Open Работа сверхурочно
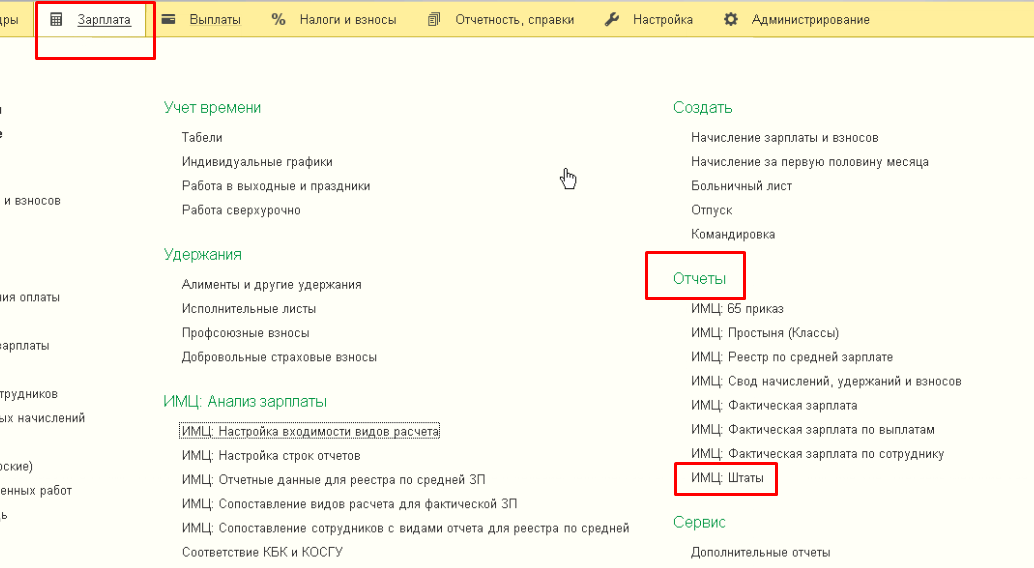 coord(241,210)
